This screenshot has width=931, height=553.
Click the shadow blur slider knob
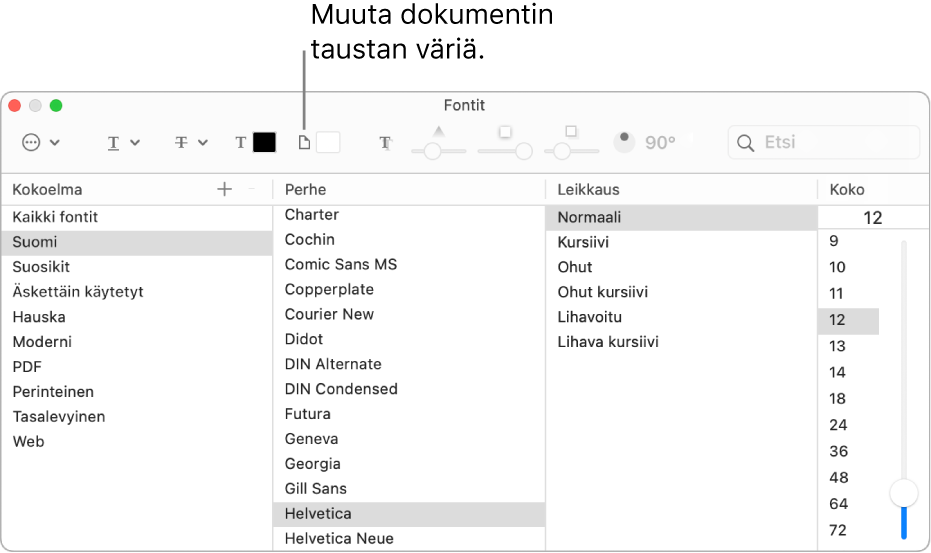coord(523,151)
